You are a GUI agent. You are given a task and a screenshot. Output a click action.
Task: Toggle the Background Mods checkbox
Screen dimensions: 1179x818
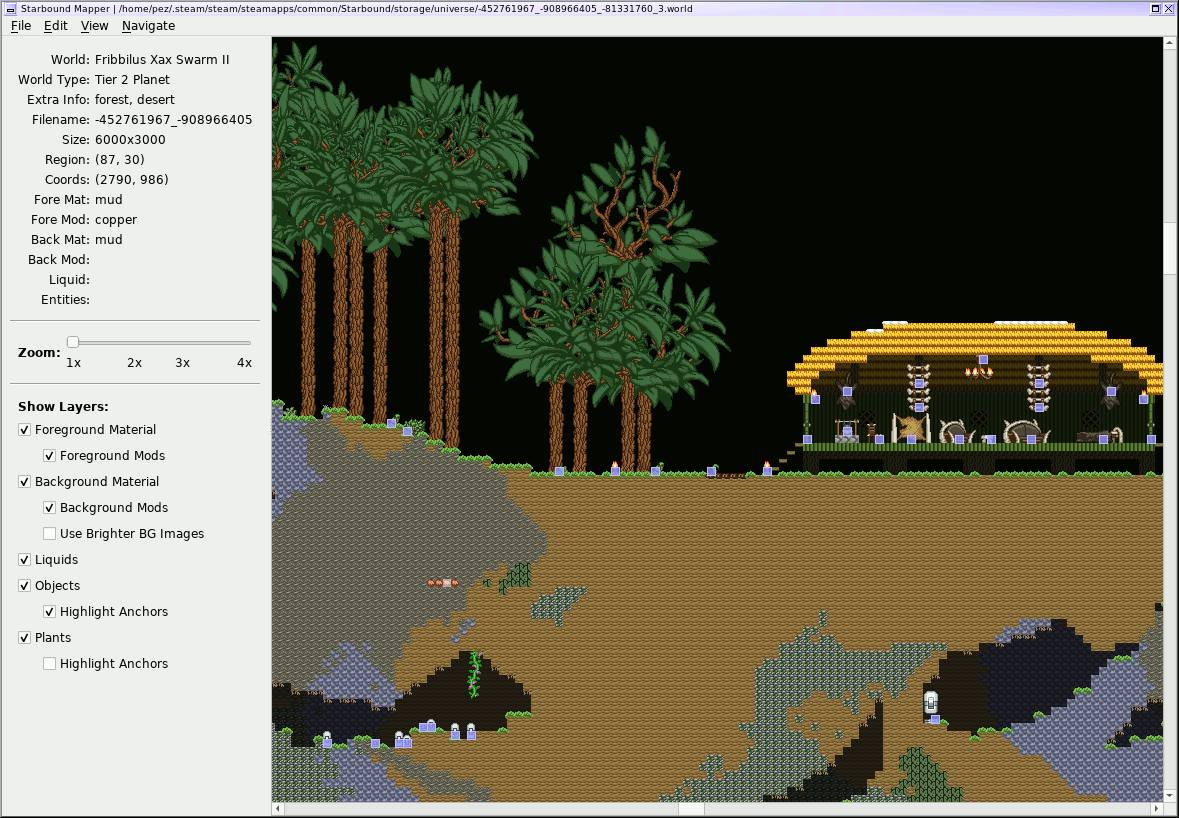tap(50, 507)
